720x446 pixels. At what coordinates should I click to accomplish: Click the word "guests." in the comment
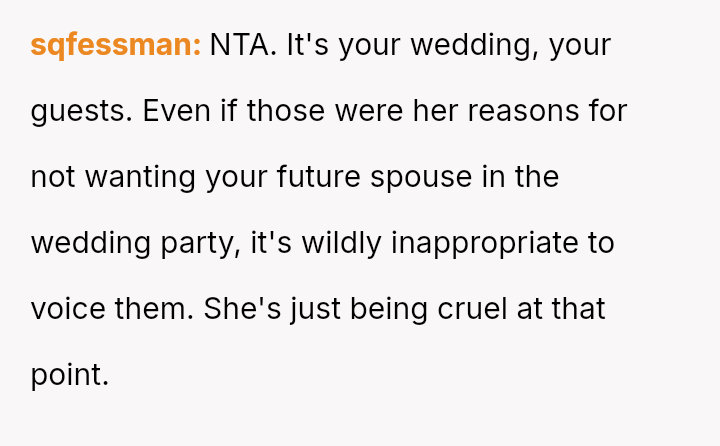(x=82, y=111)
